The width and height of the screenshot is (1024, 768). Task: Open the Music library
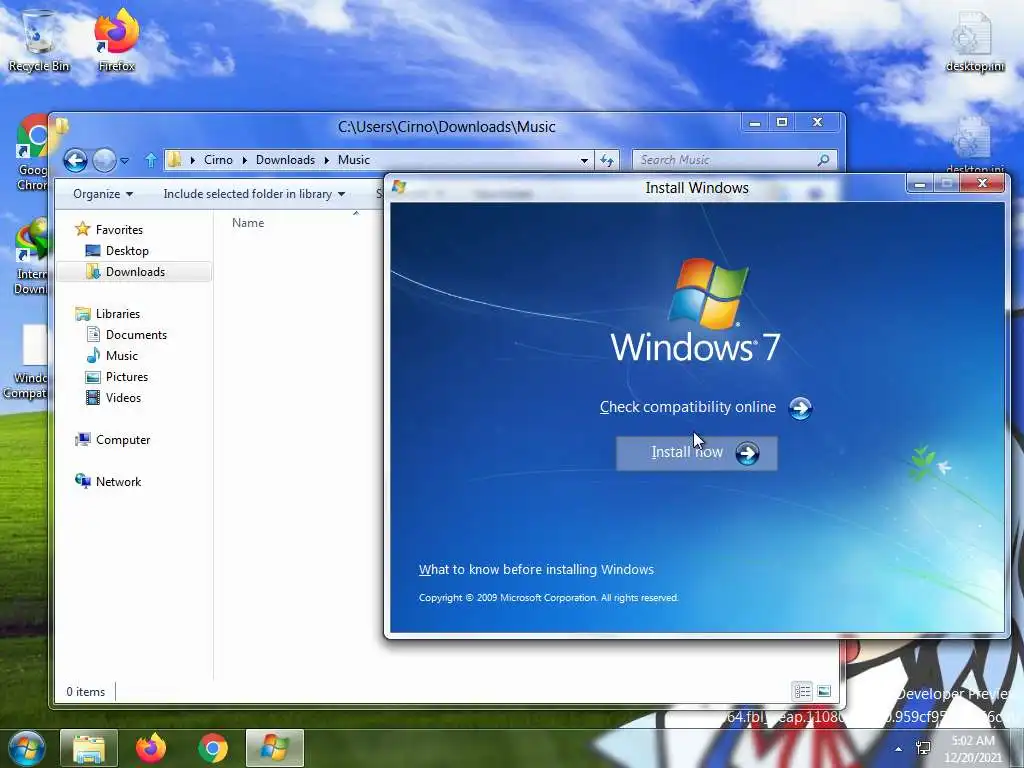point(121,355)
